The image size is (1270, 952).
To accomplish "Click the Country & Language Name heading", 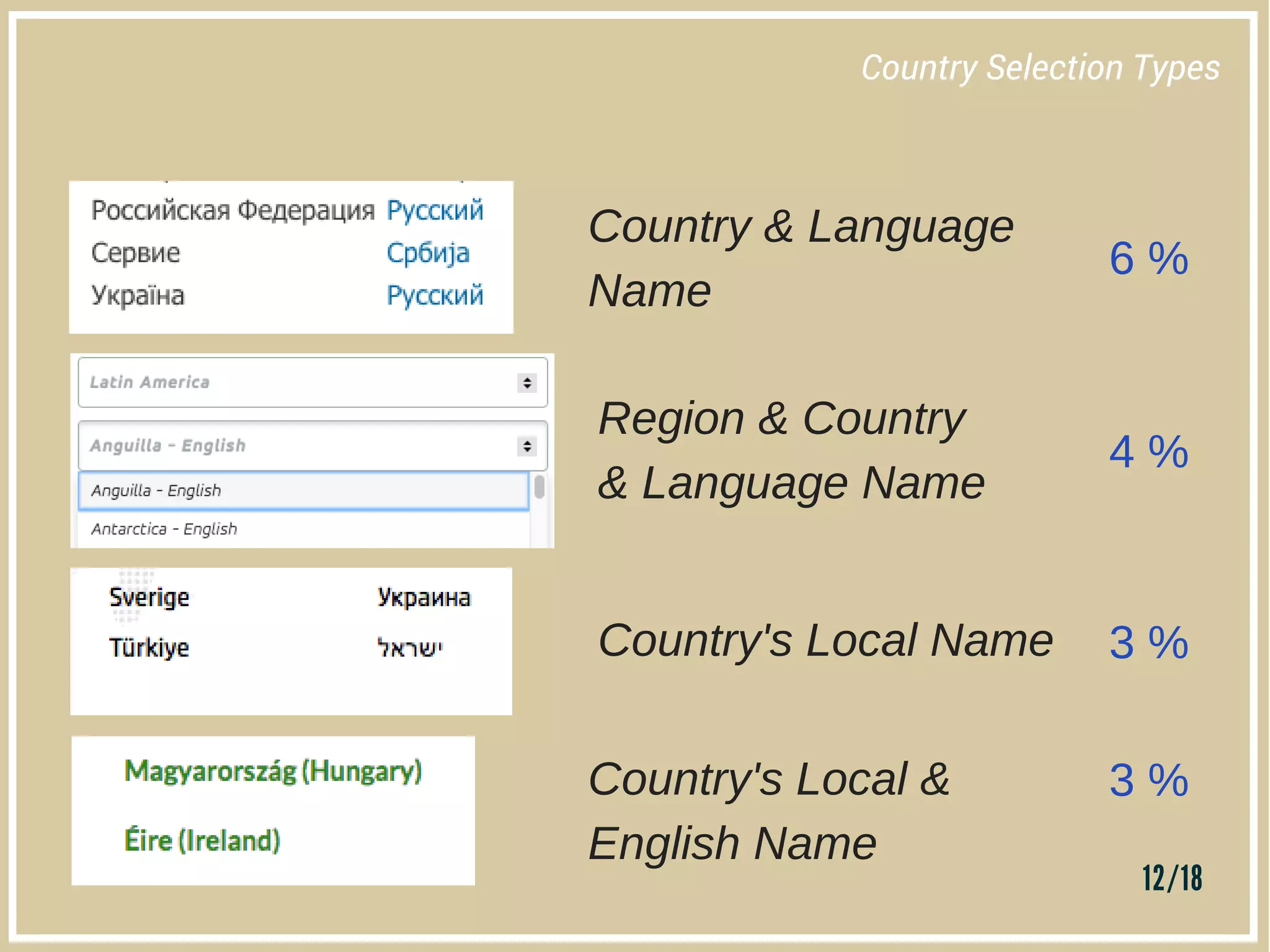I will (x=801, y=258).
